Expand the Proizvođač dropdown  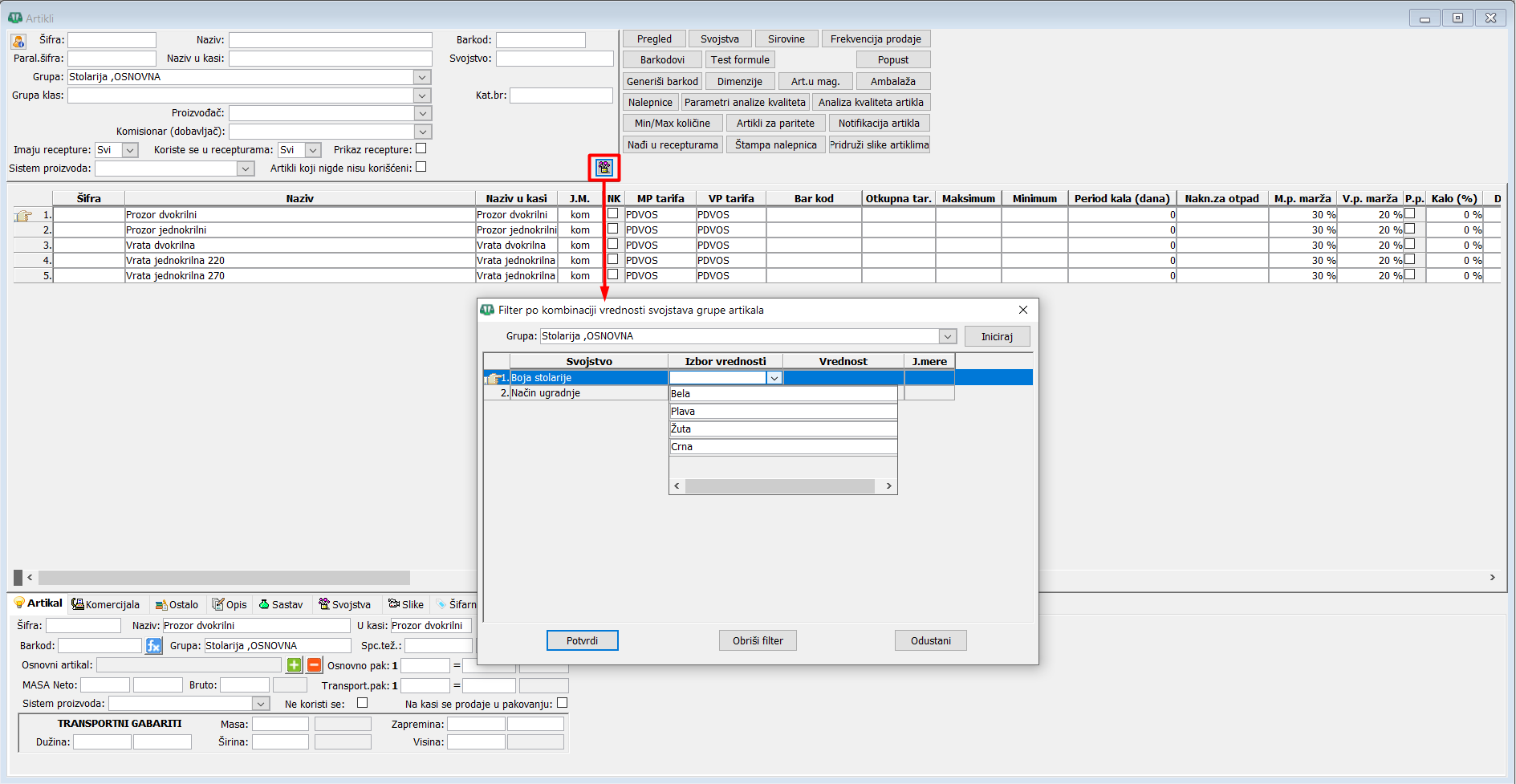422,113
